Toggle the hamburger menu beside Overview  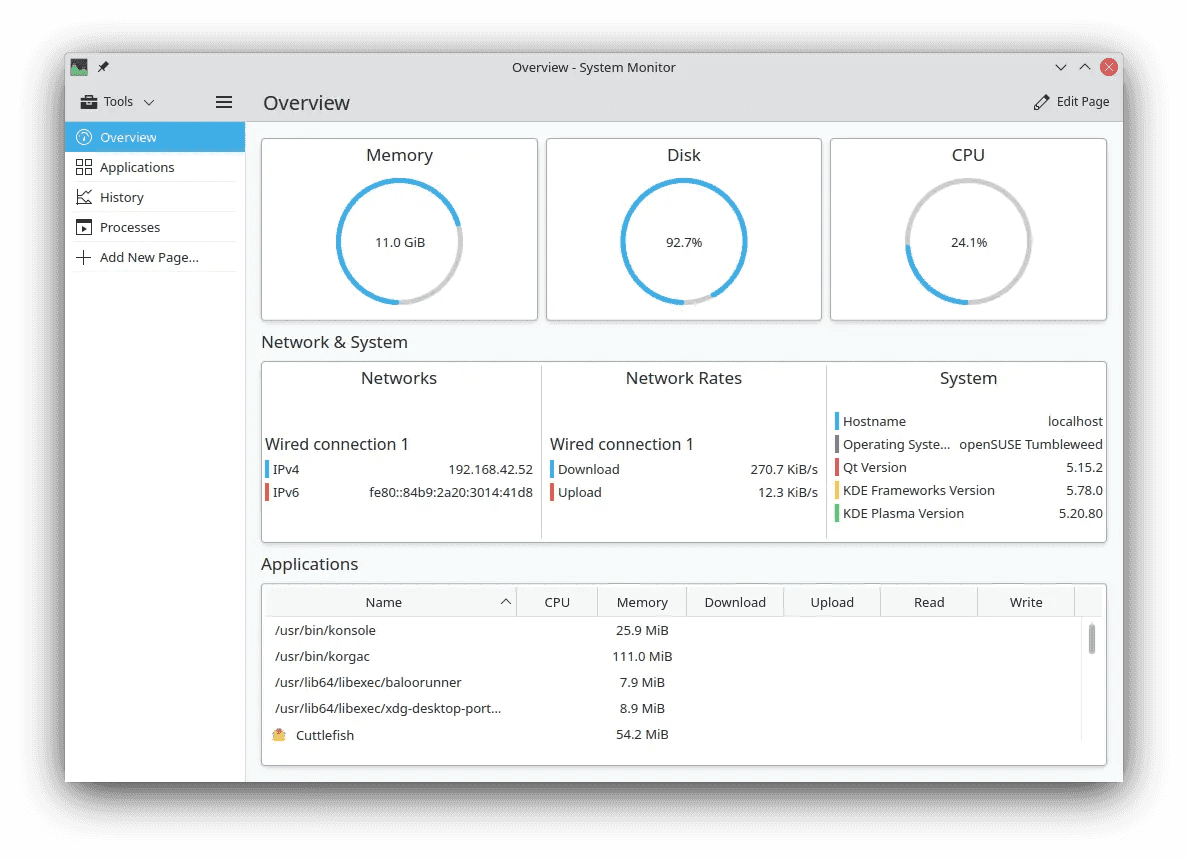[223, 101]
